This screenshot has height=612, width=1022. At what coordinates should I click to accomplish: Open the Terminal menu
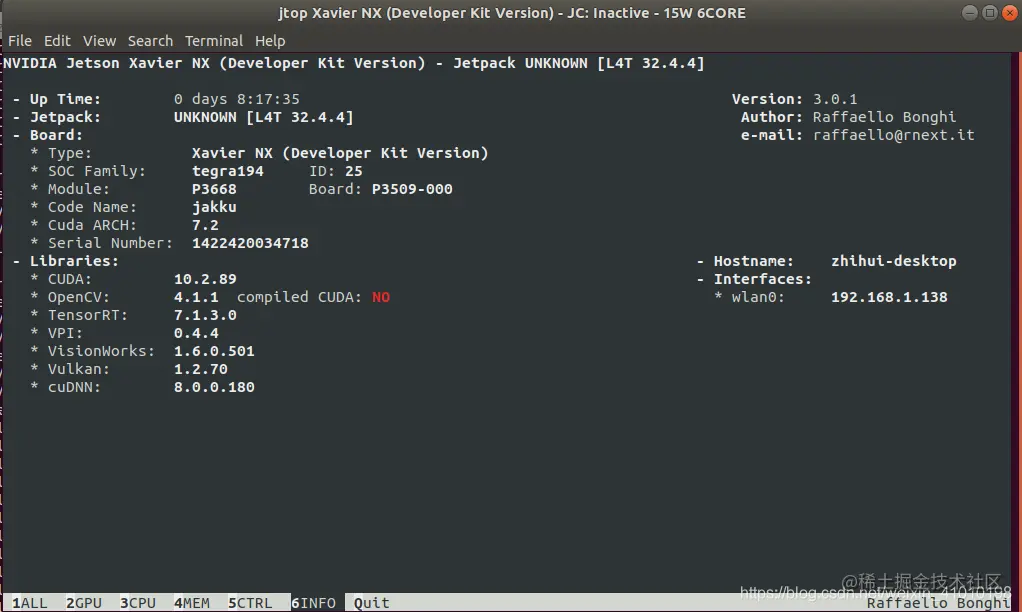click(x=214, y=40)
